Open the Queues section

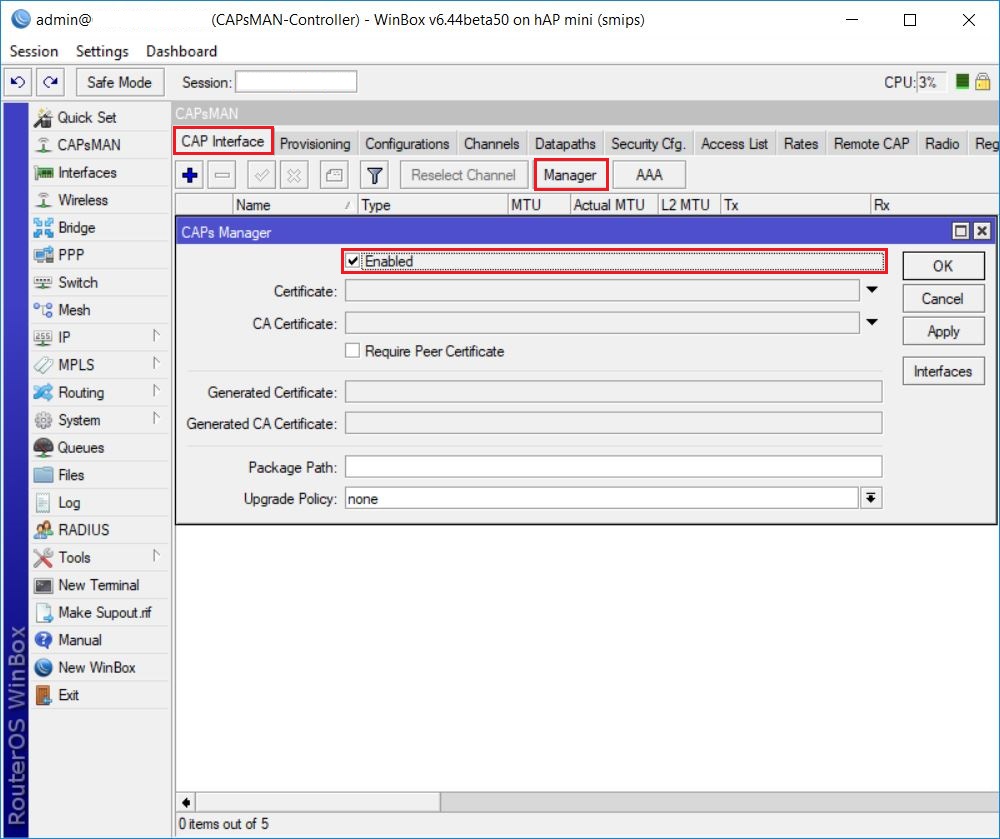80,448
